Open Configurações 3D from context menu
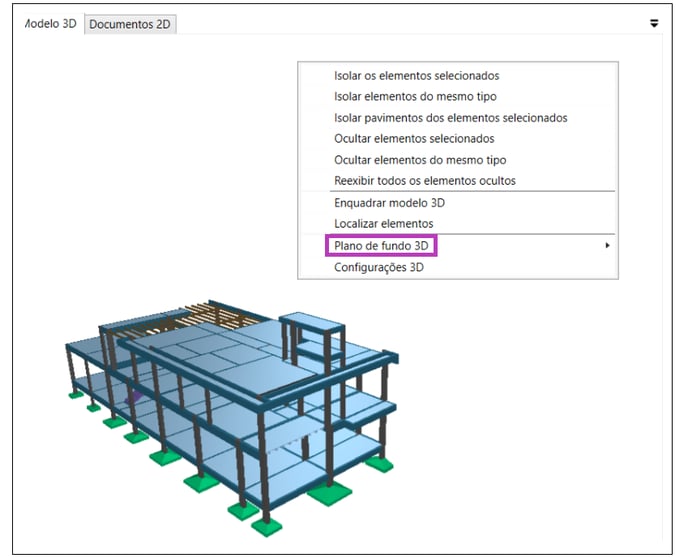 pos(379,267)
